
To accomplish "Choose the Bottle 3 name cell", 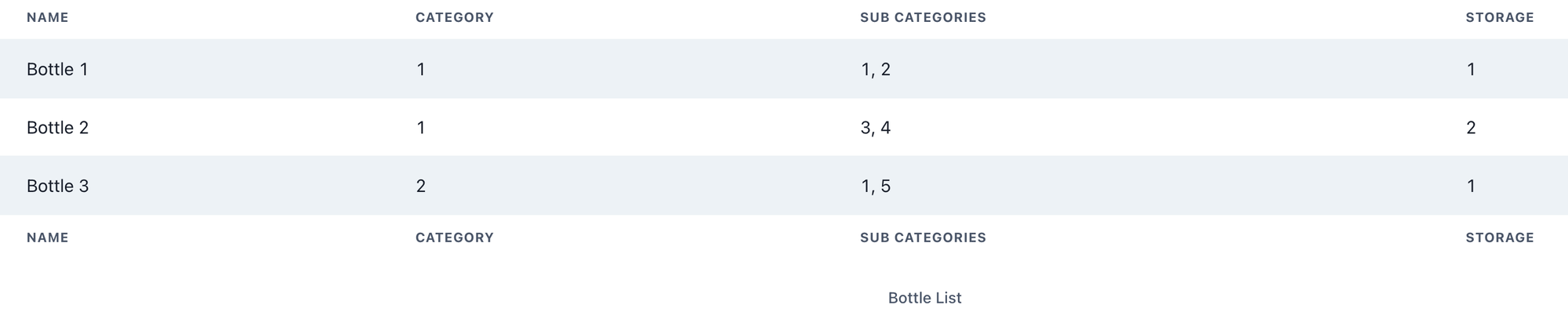I will (57, 186).
